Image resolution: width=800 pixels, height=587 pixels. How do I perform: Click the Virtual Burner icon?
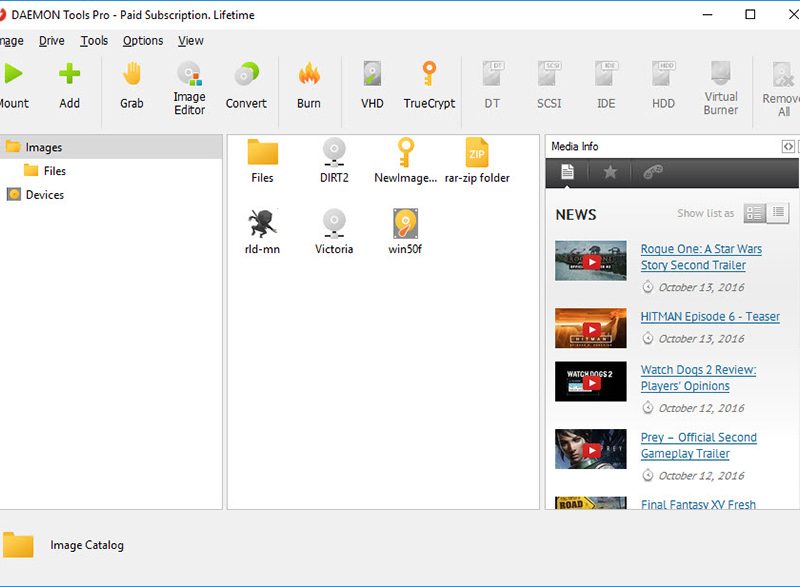[721, 73]
